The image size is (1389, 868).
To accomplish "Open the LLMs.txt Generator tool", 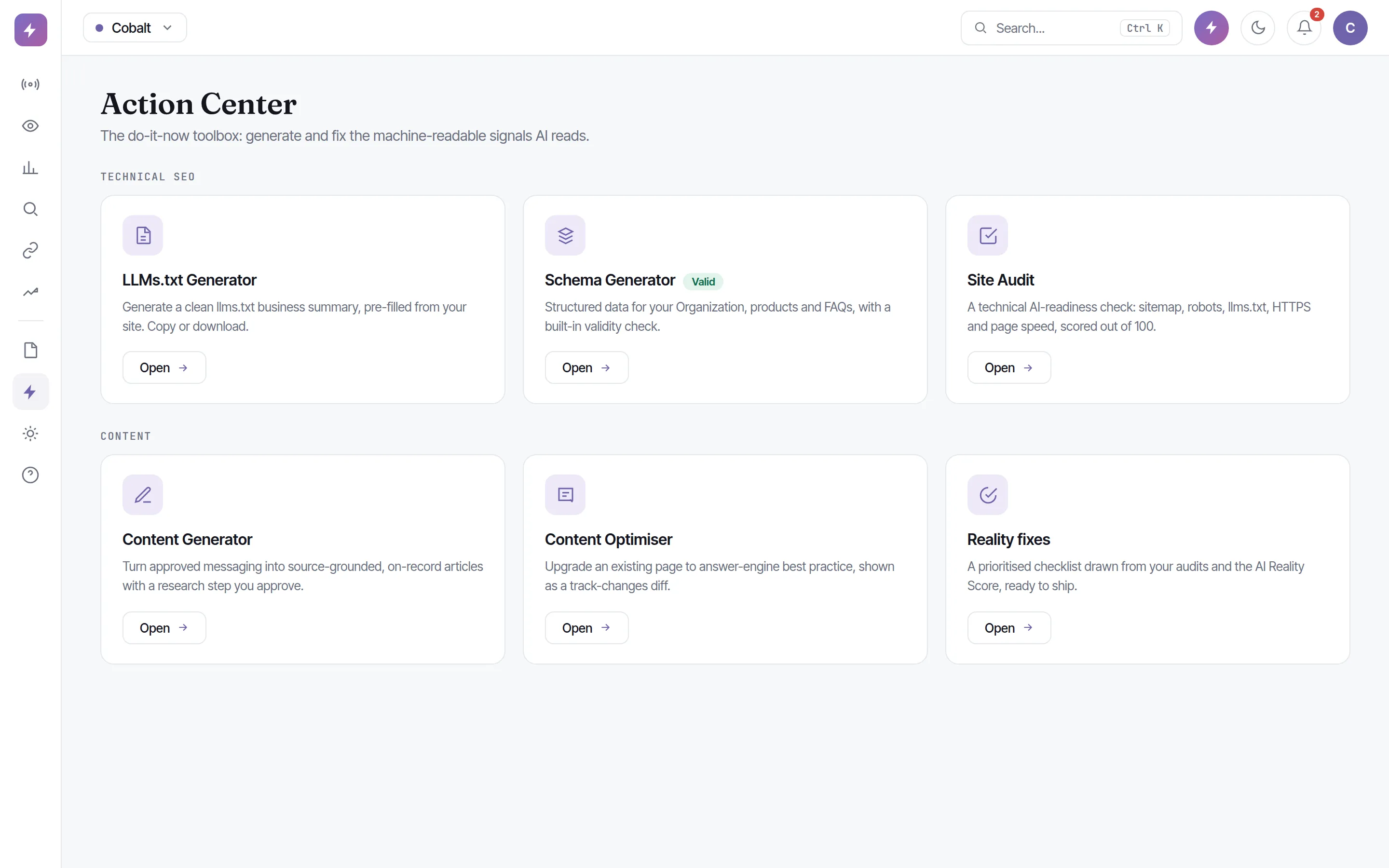I will 164,367.
